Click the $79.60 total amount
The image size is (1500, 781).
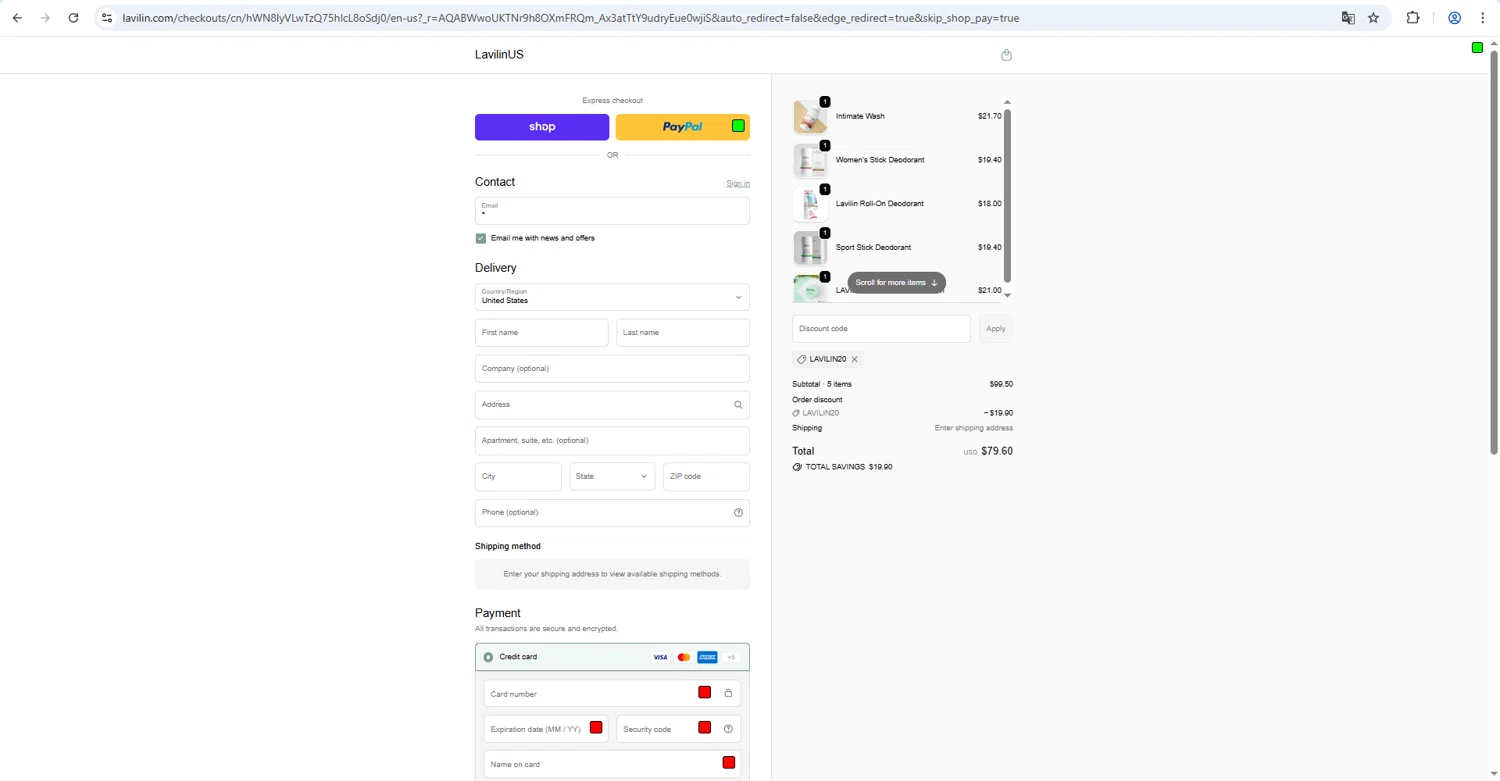997,451
